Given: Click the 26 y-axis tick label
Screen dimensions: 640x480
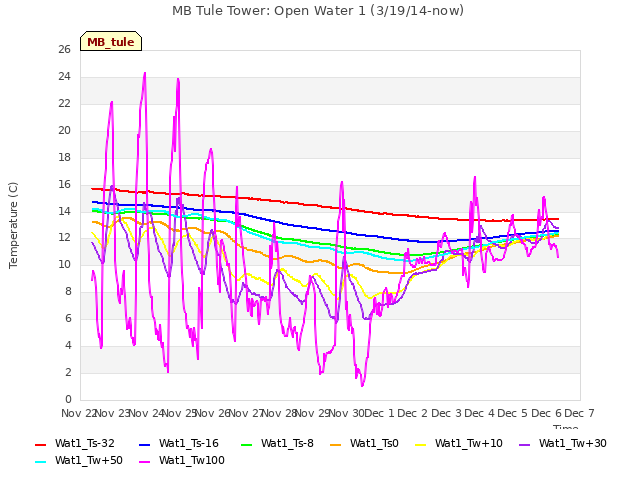Looking at the screenshot, I should coord(64,49).
